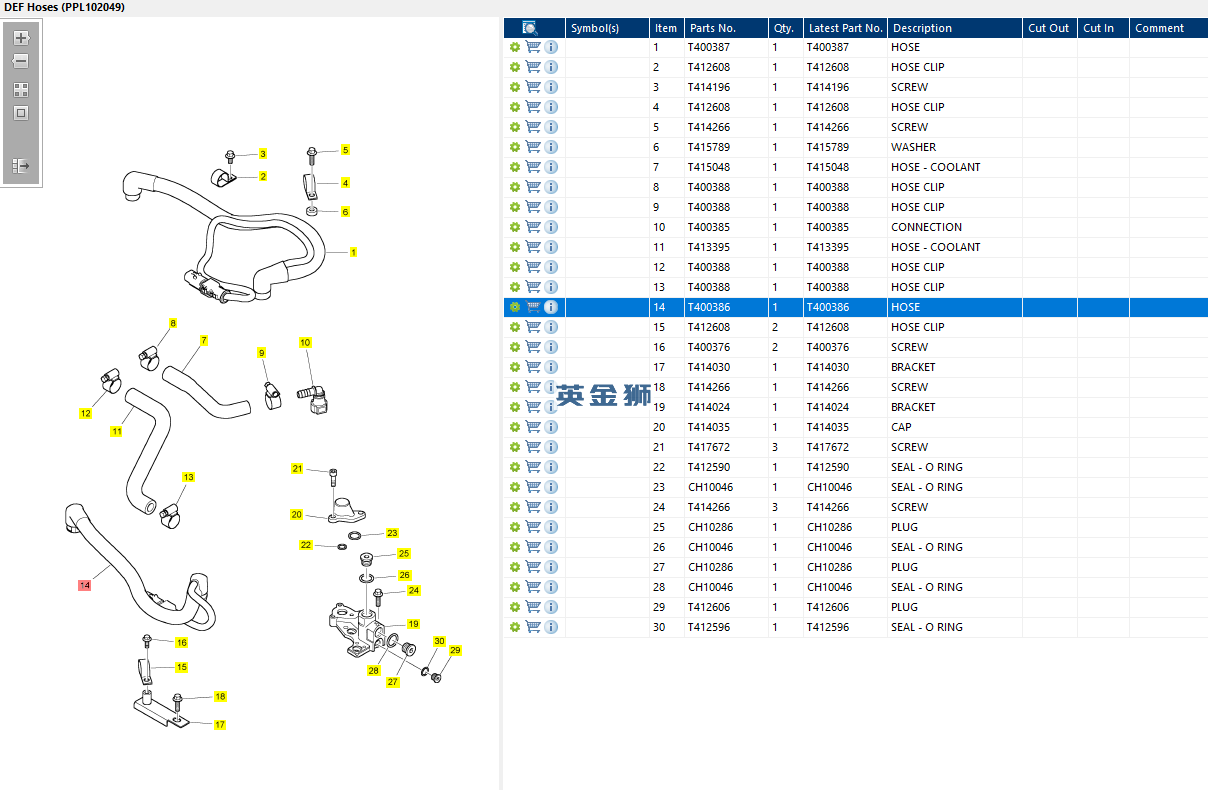The width and height of the screenshot is (1208, 790).
Task: Click the Latest Part No. column header
Action: click(845, 28)
